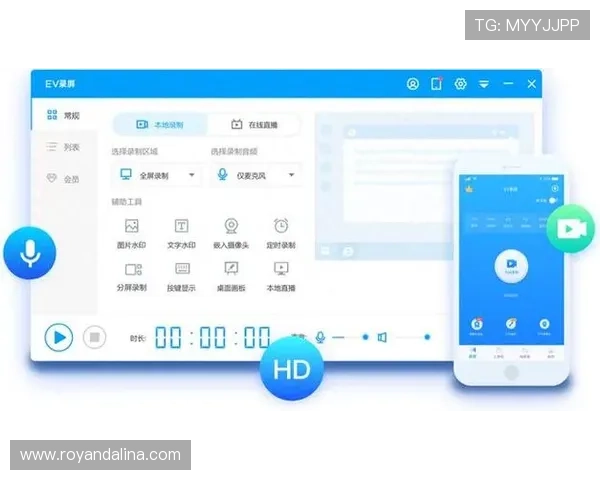Tap the left round icon on phone lower row
The width and height of the screenshot is (600, 480).
476,324
